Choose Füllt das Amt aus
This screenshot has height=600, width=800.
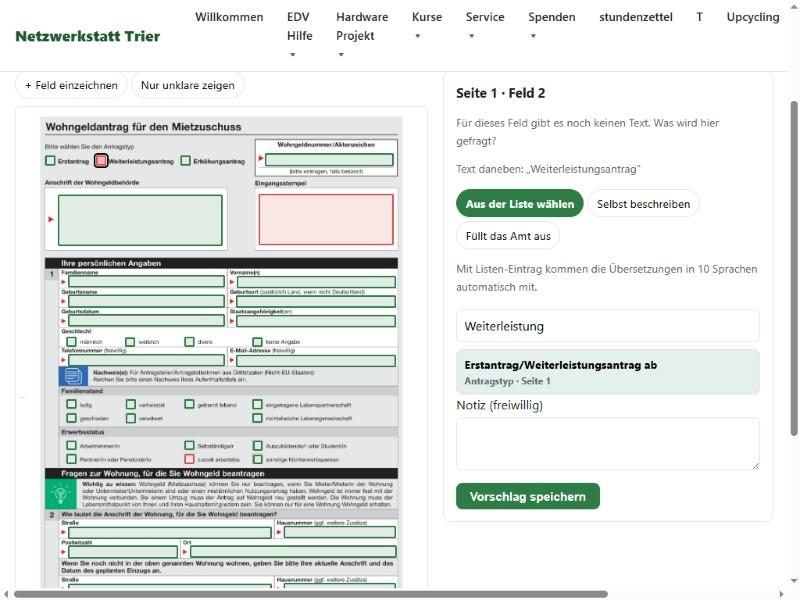[508, 236]
